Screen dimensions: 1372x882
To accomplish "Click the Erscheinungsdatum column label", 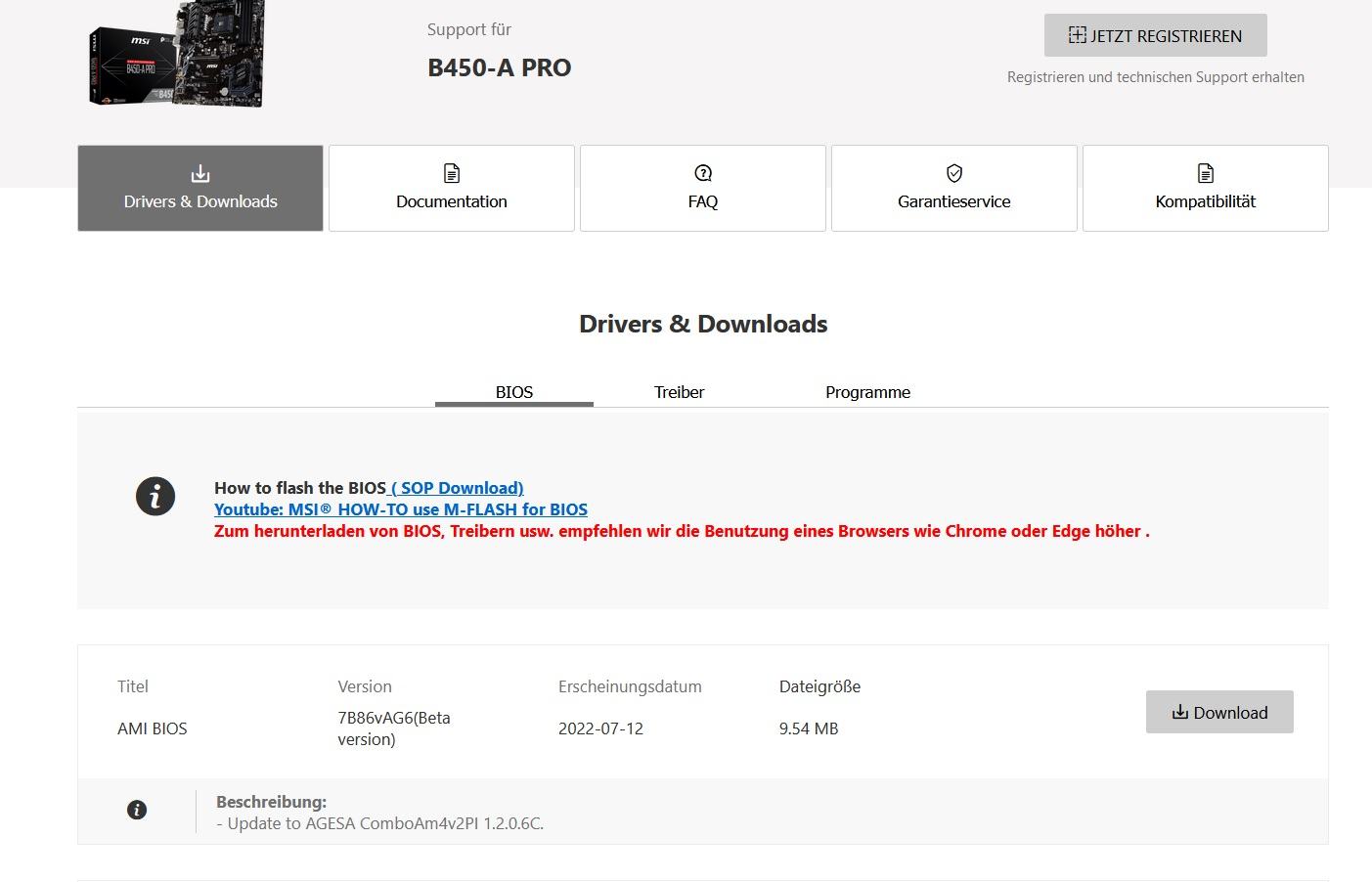I will tap(630, 686).
